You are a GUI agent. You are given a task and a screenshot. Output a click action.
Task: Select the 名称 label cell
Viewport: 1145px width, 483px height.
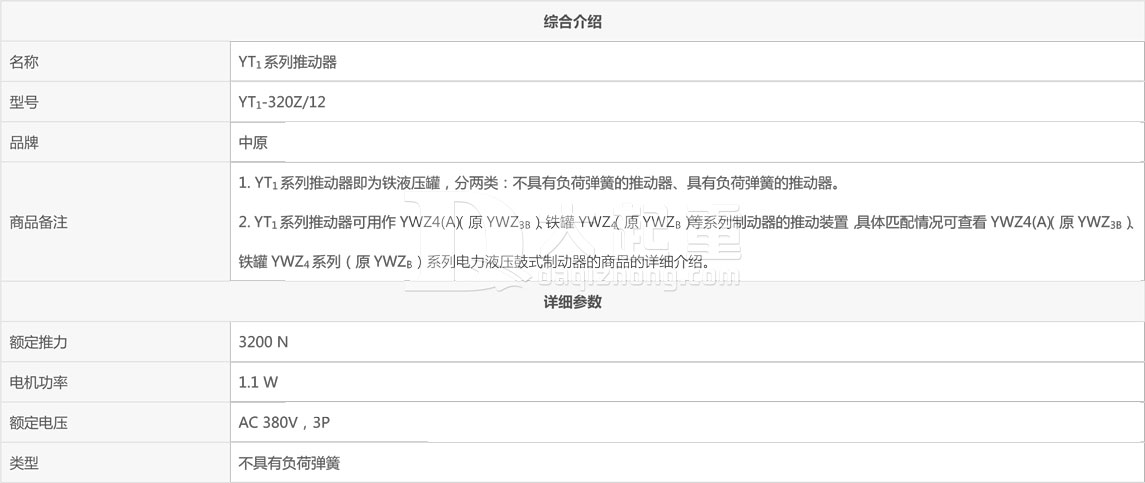pos(115,62)
